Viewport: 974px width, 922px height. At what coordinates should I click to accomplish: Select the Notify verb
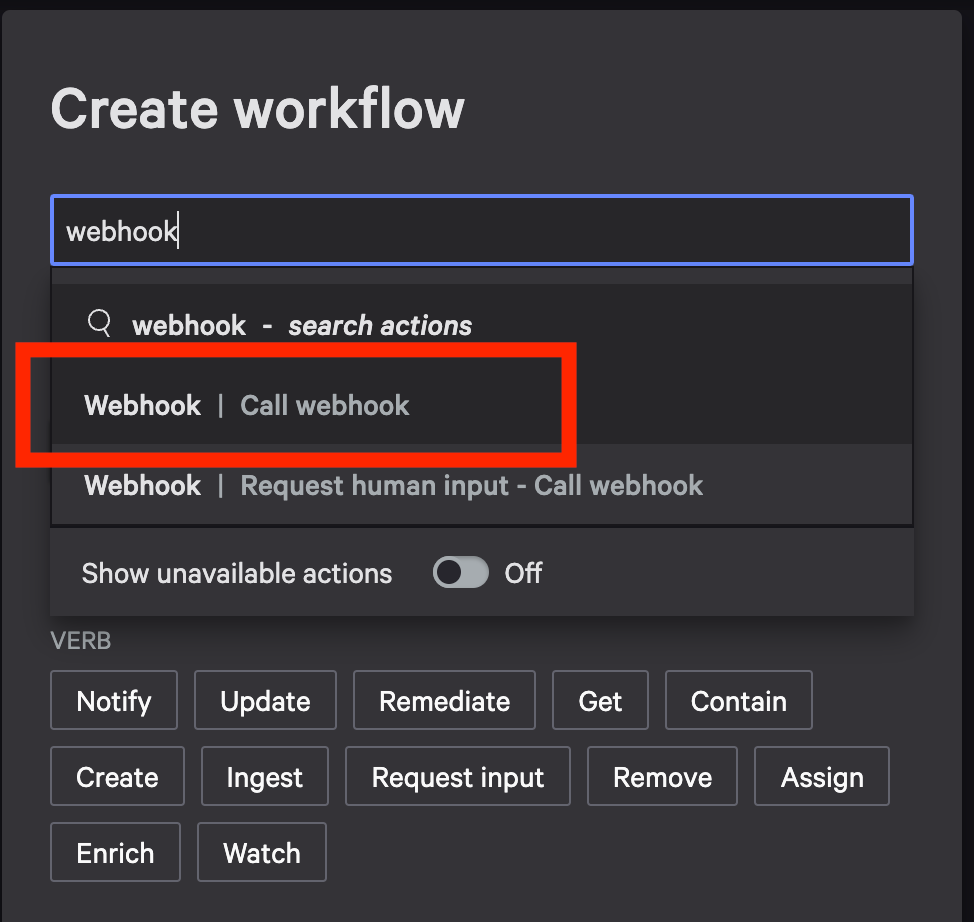(113, 700)
